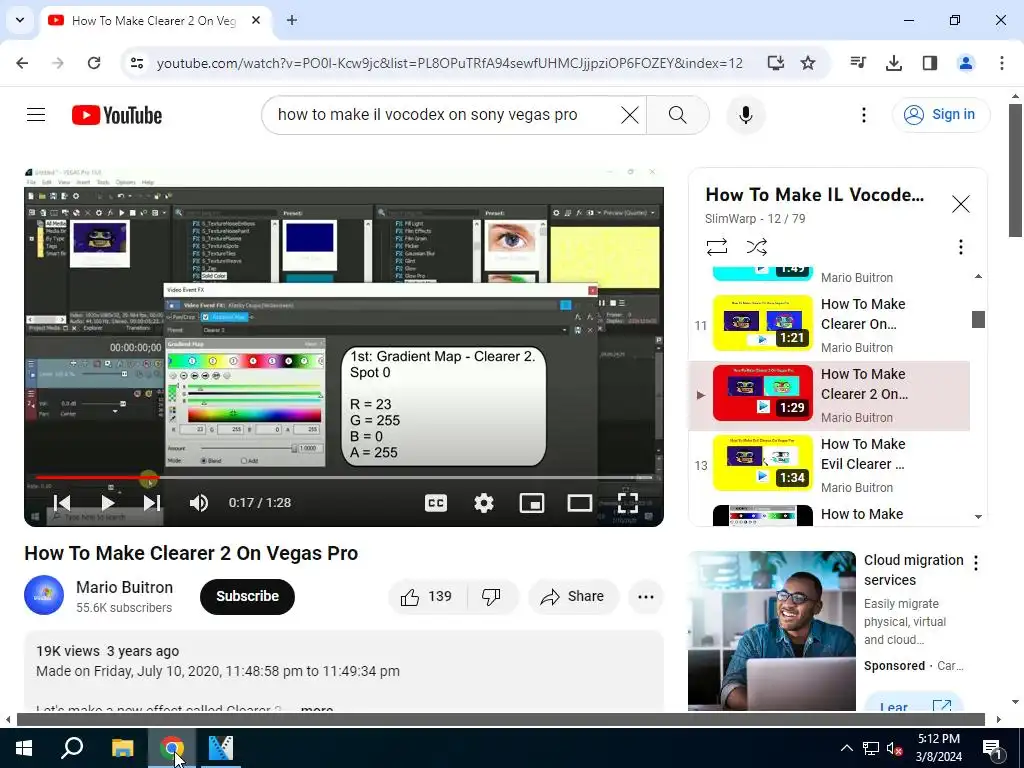Go to the YouTube home logo
Screen dimensions: 1024x768
(x=117, y=115)
